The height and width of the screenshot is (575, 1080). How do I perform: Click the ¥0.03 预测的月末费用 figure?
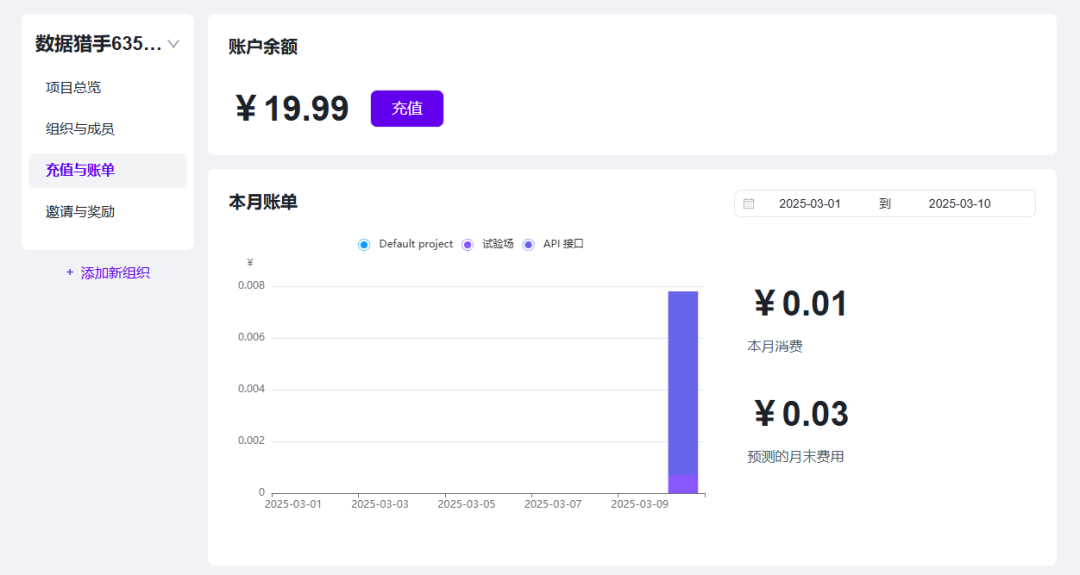click(800, 414)
